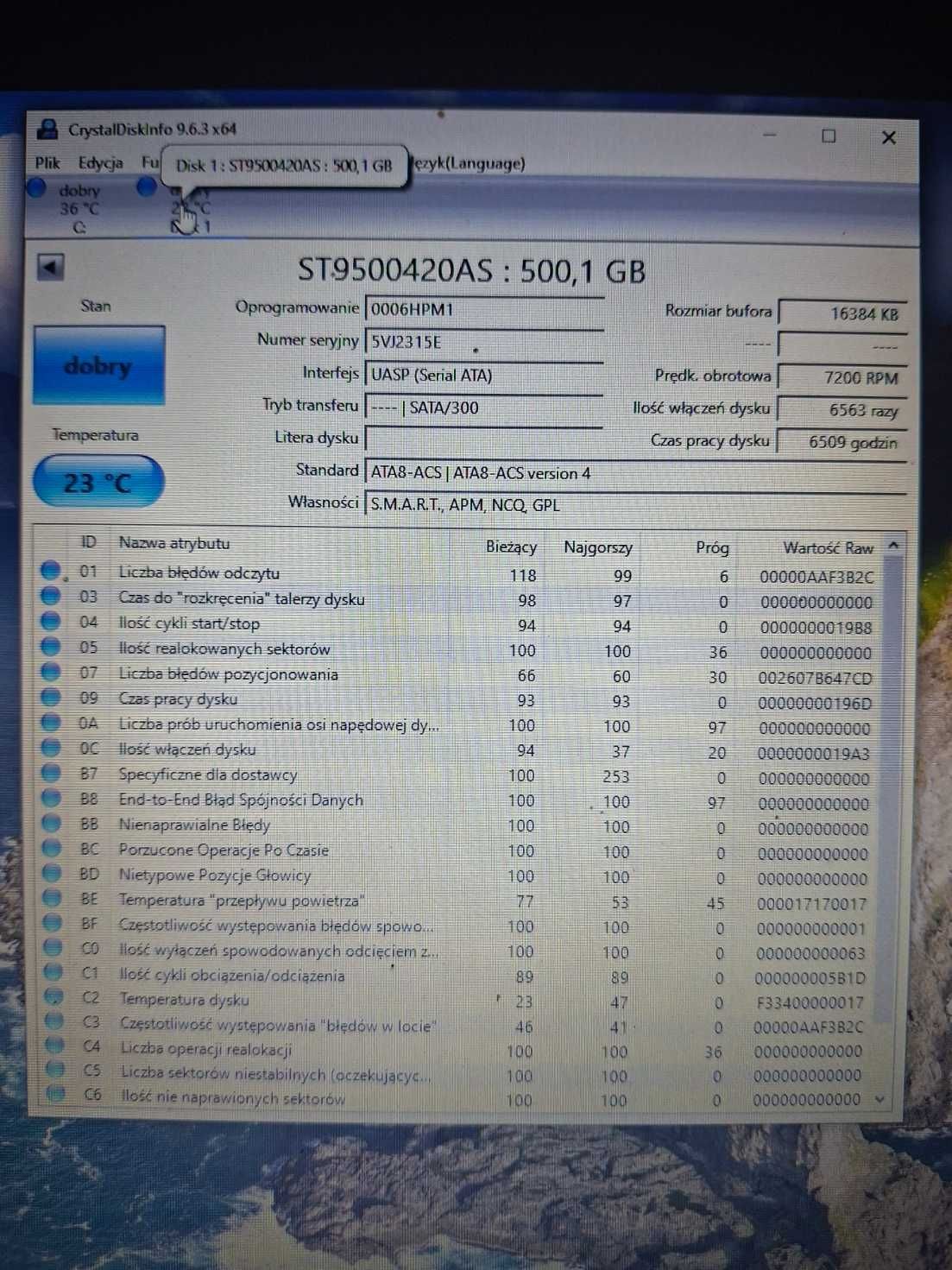The height and width of the screenshot is (1270, 952).
Task: Click the dobry health status button
Action: (x=98, y=366)
